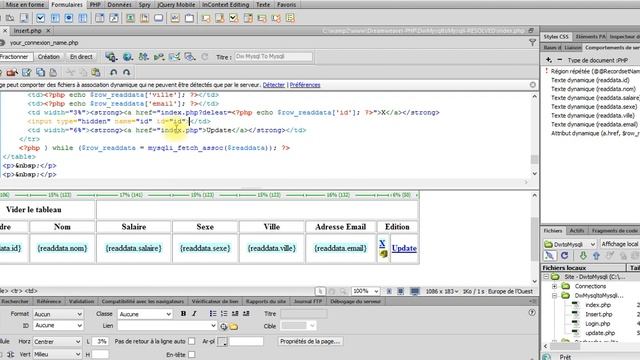This screenshot has width=640, height=360.
Task: Open the Classe dropdown
Action: [x=145, y=314]
